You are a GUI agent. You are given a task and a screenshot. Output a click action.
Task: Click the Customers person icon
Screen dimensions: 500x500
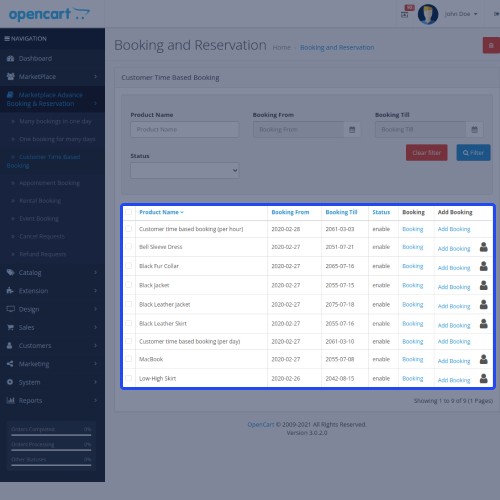(10, 345)
